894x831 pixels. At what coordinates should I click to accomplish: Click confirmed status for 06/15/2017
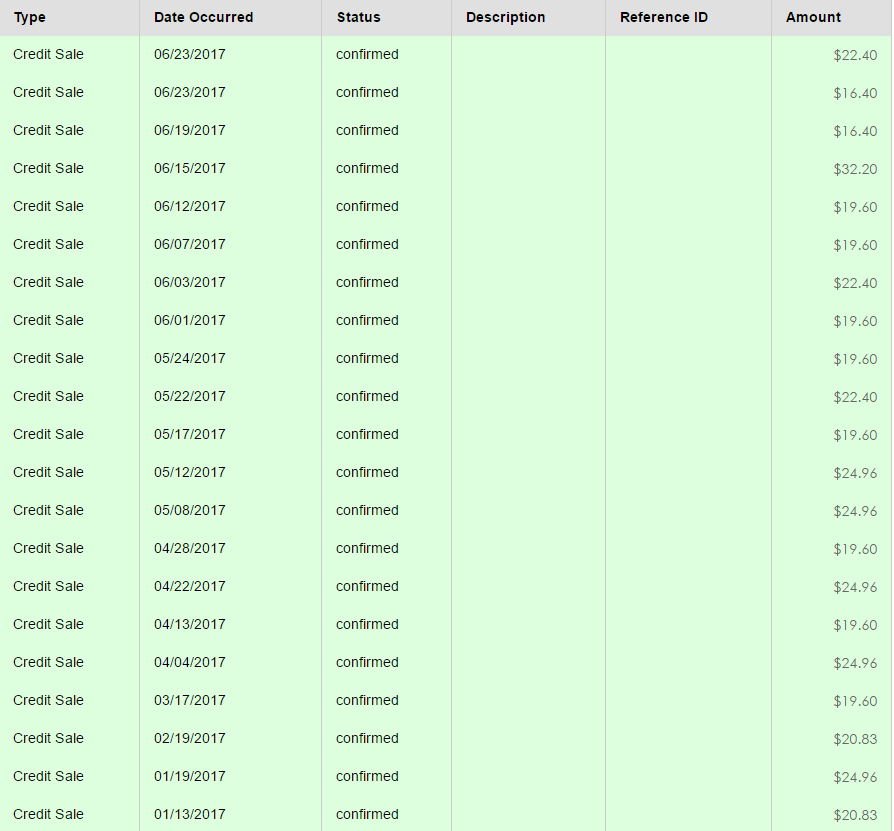(x=367, y=168)
